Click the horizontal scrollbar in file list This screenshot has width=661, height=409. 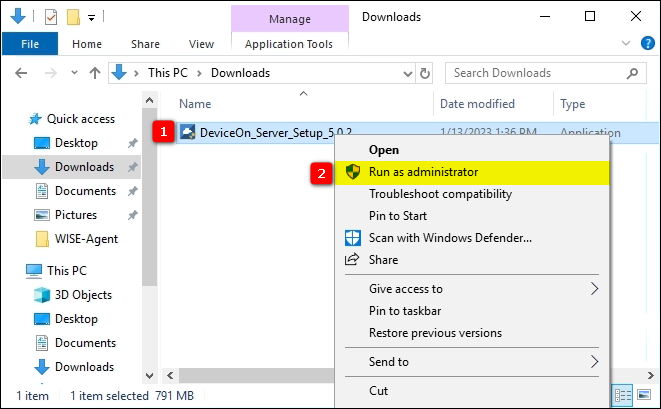tap(250, 374)
